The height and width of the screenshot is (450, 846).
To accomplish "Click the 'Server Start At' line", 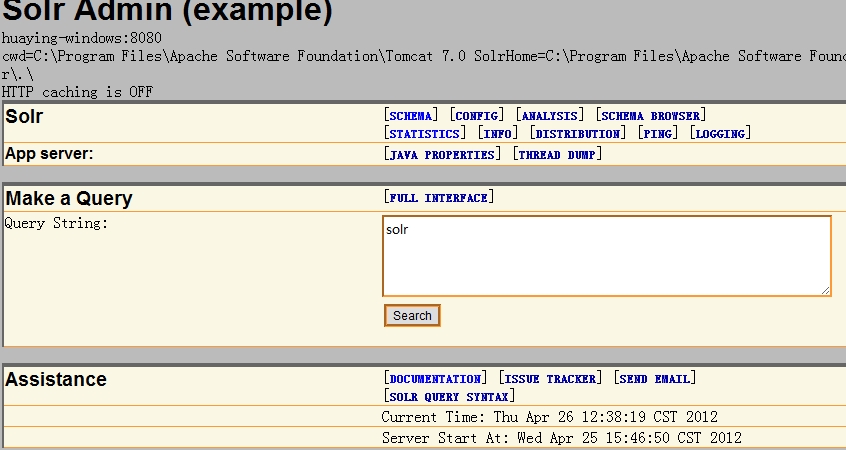I will (x=562, y=438).
